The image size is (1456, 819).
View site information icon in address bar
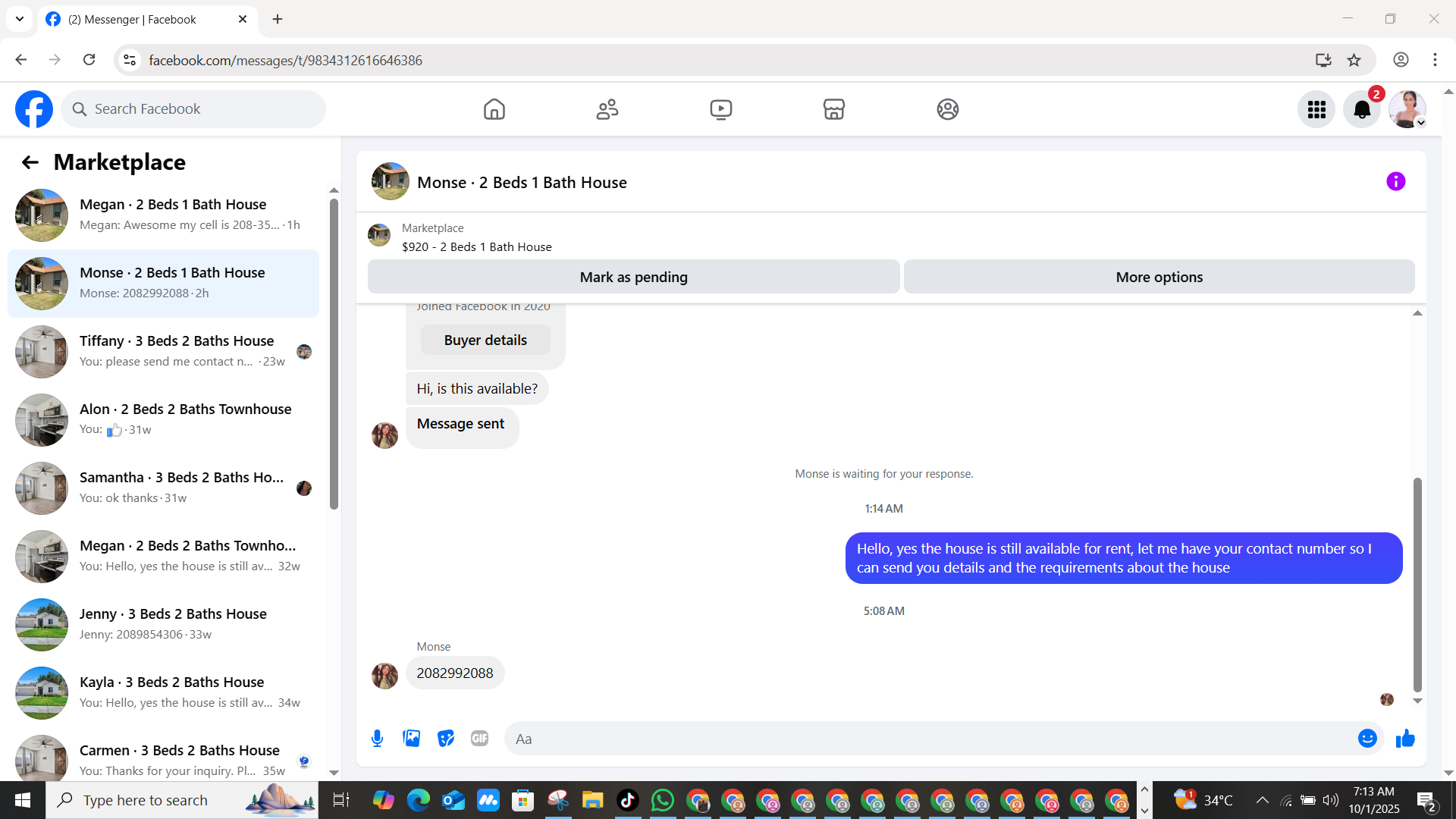pos(130,60)
